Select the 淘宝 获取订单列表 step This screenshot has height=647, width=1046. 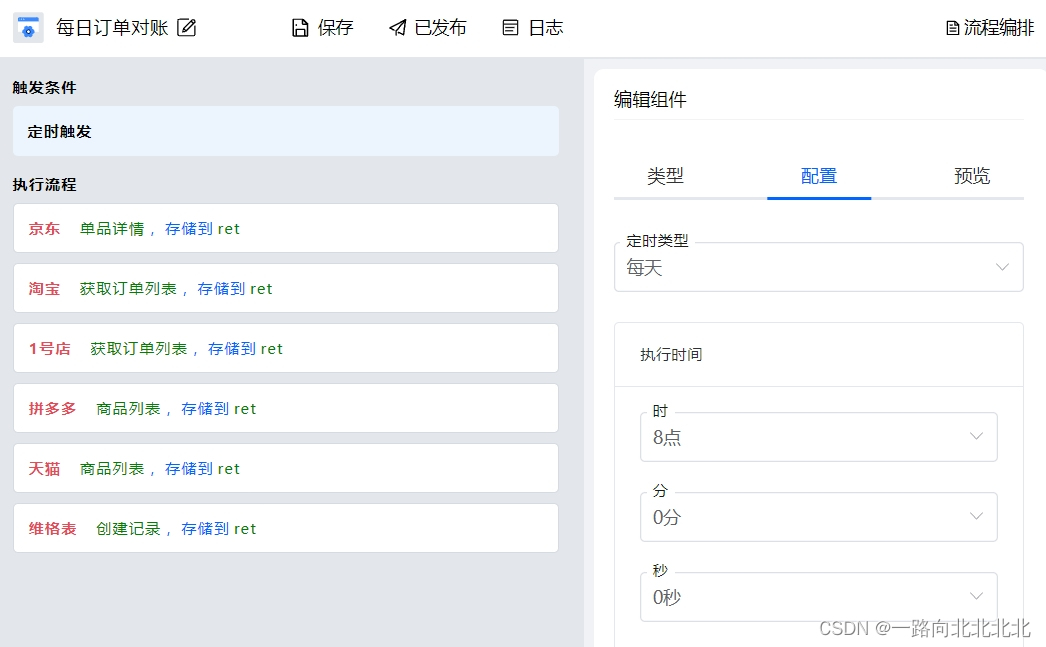point(286,288)
